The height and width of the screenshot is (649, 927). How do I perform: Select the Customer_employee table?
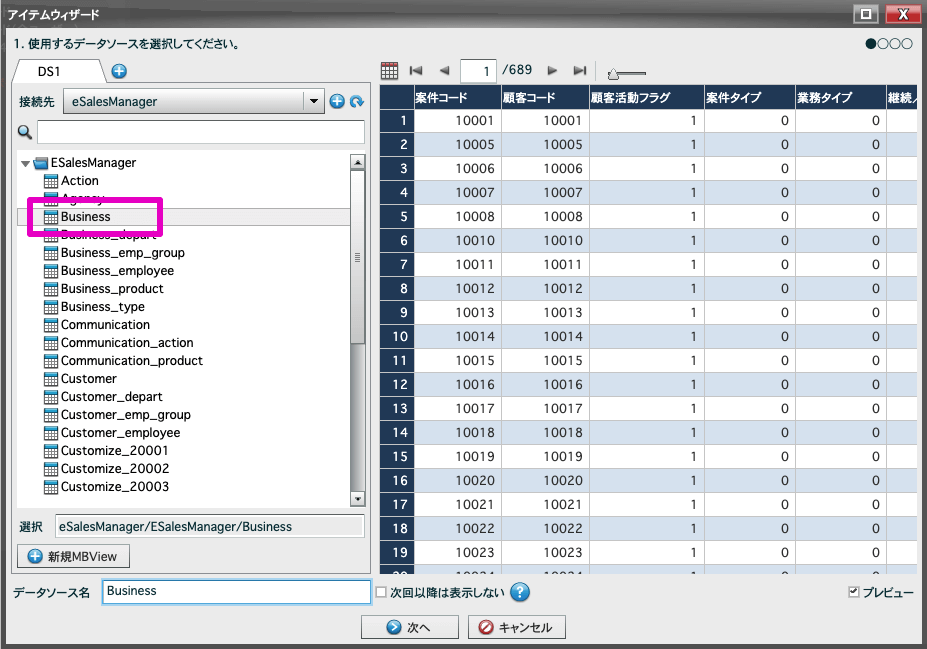click(120, 433)
